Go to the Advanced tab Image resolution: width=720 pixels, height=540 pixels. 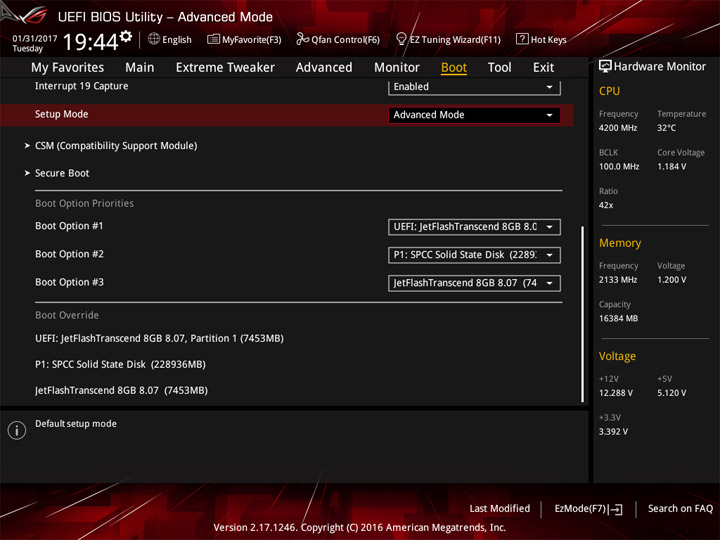point(324,68)
